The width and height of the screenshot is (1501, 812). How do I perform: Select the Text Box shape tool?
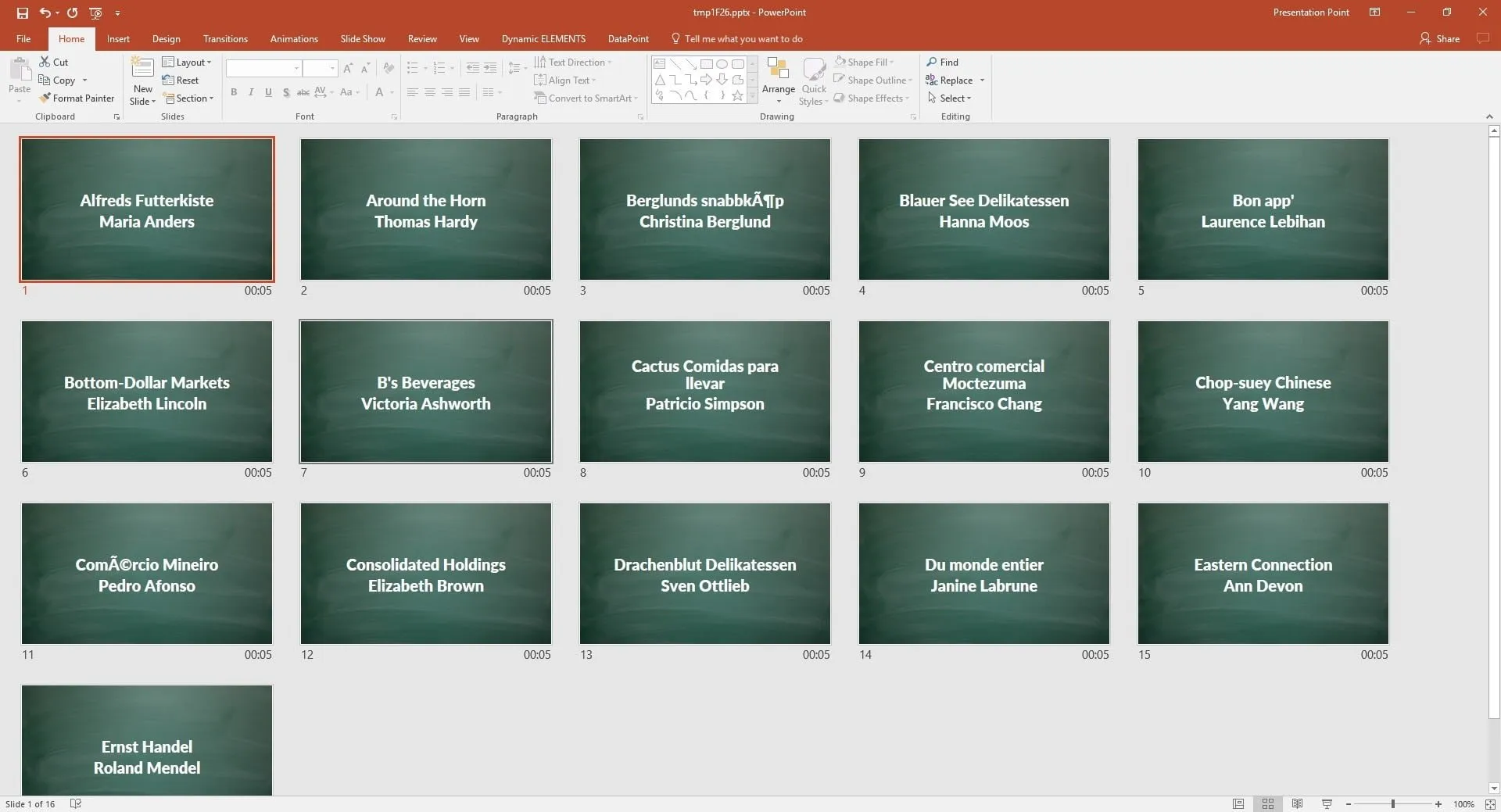[660, 63]
